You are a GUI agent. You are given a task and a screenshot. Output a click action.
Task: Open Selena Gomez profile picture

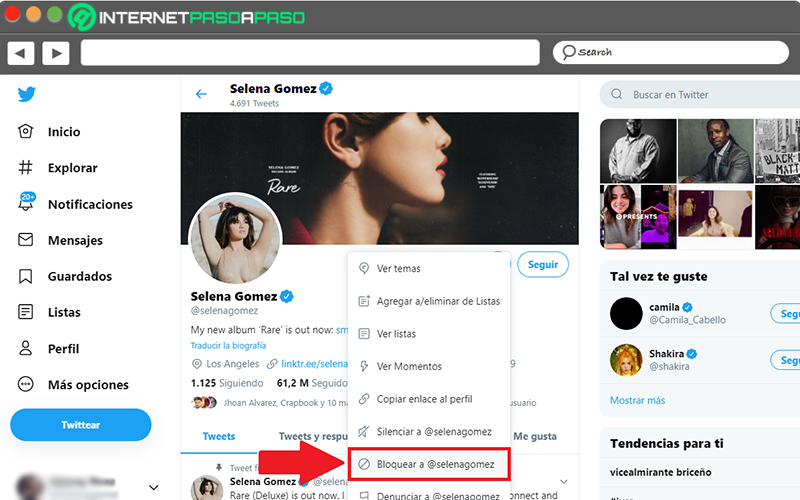(x=235, y=239)
